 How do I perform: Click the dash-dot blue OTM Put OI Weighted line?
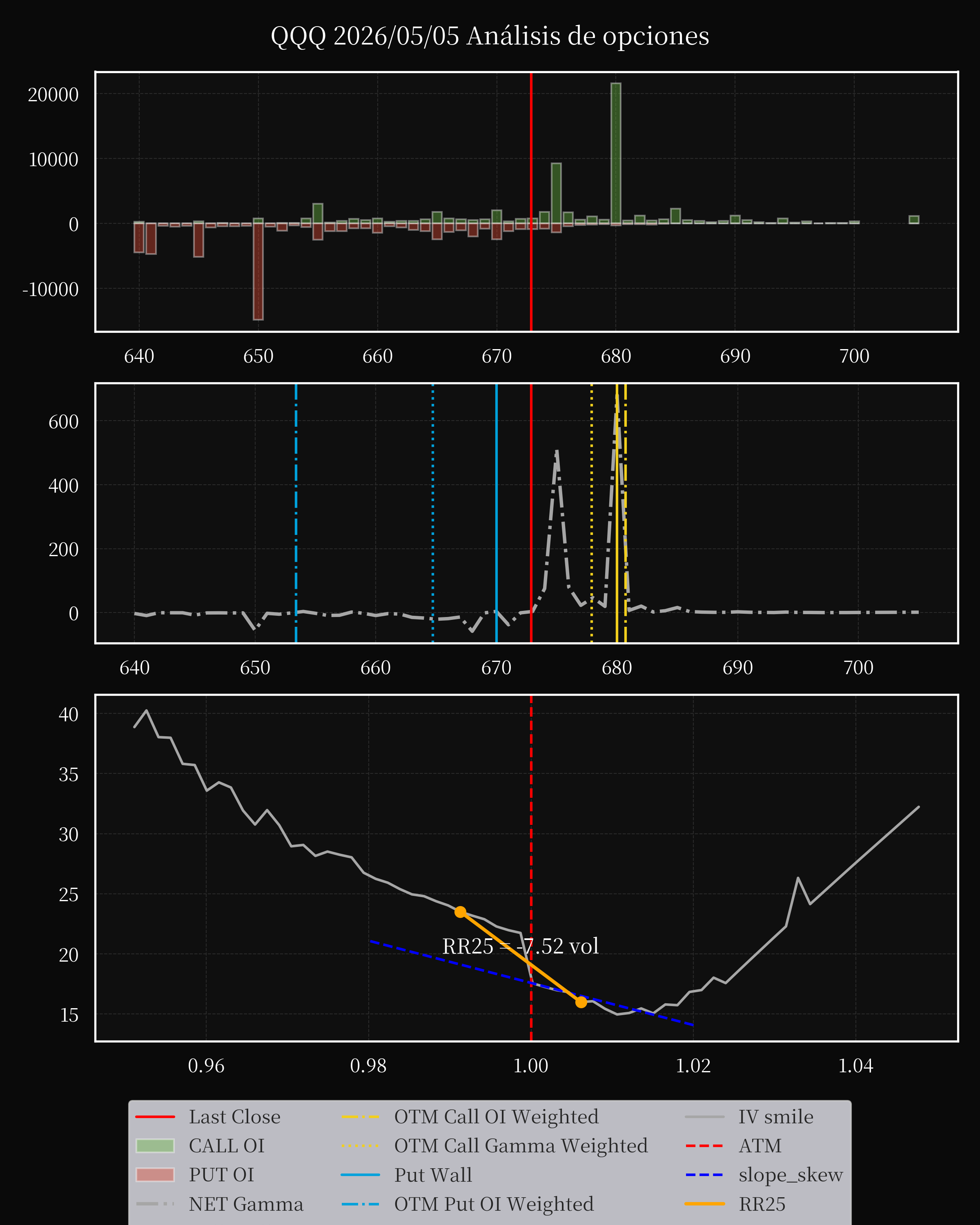(296, 514)
